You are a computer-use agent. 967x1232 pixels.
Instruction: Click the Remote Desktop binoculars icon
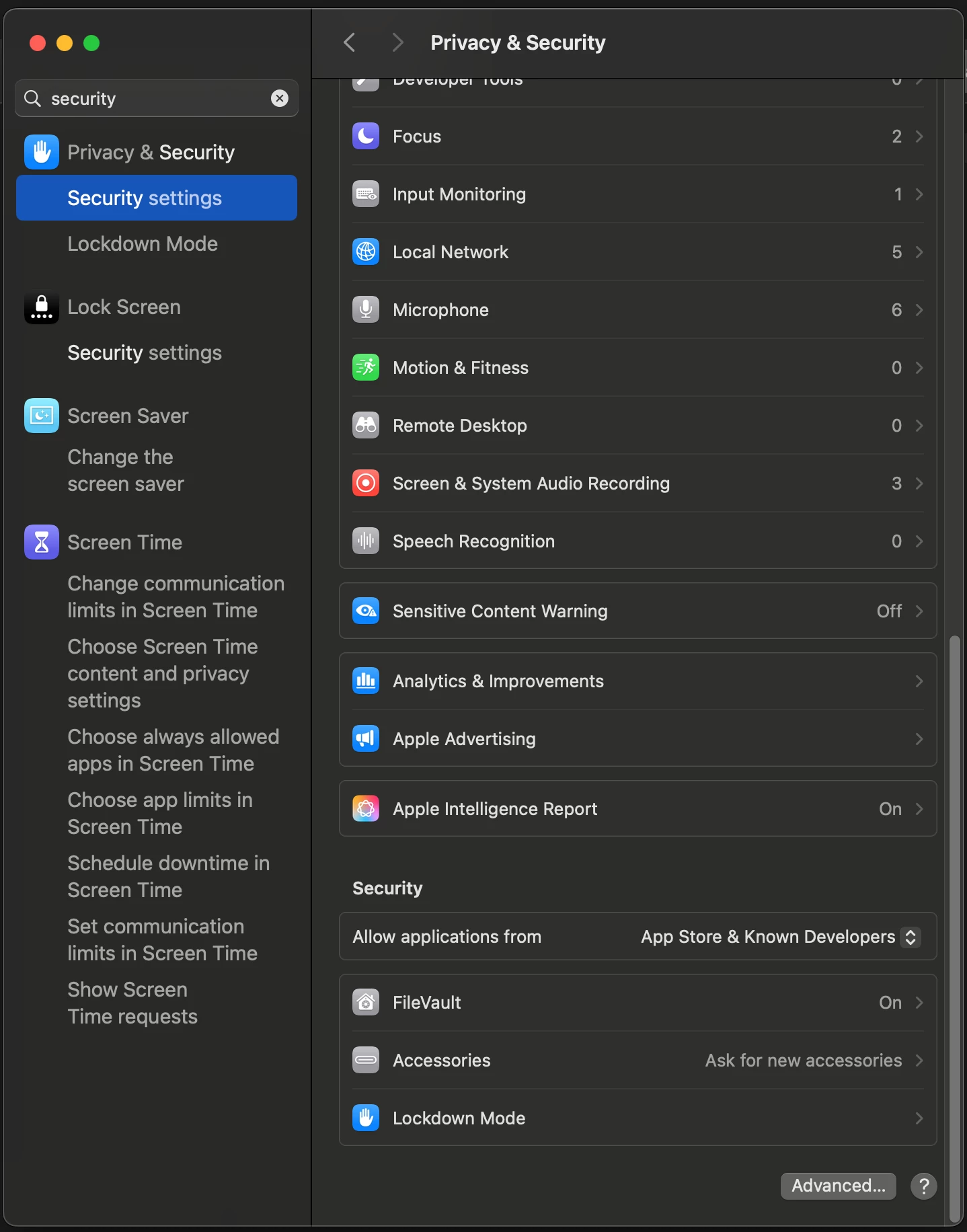pyautogui.click(x=366, y=426)
